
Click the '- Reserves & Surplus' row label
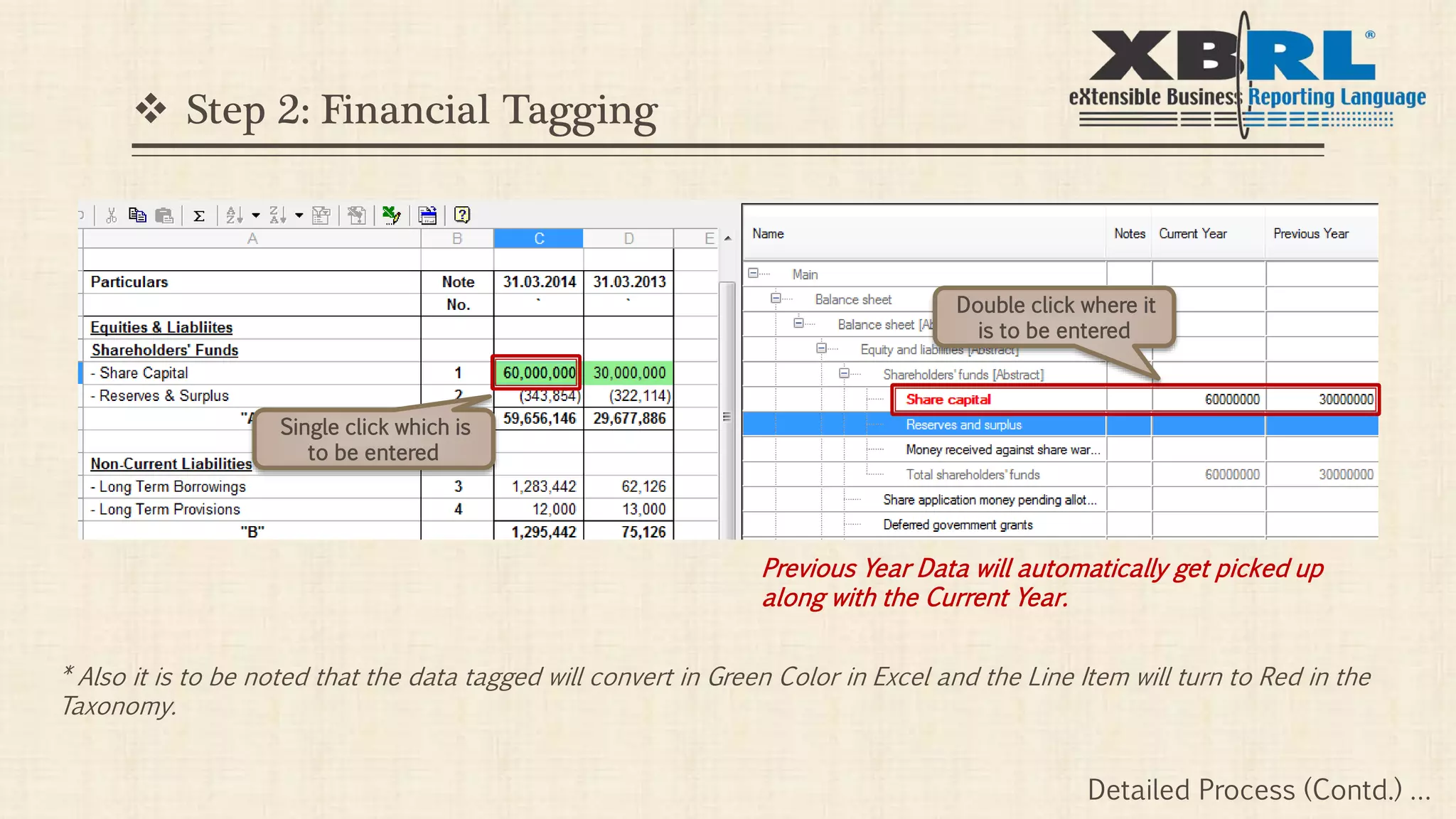(160, 395)
